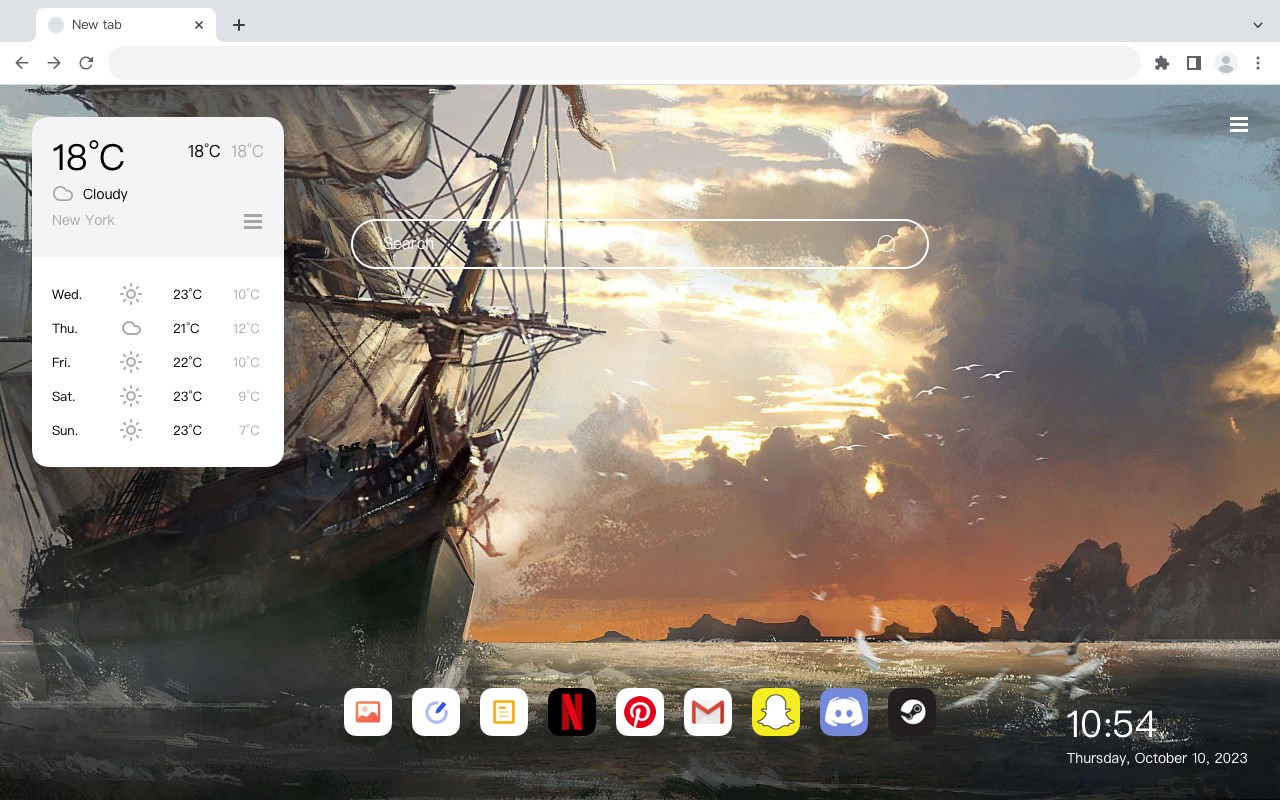Open the Discord shortcut
The image size is (1280, 800).
pos(844,712)
